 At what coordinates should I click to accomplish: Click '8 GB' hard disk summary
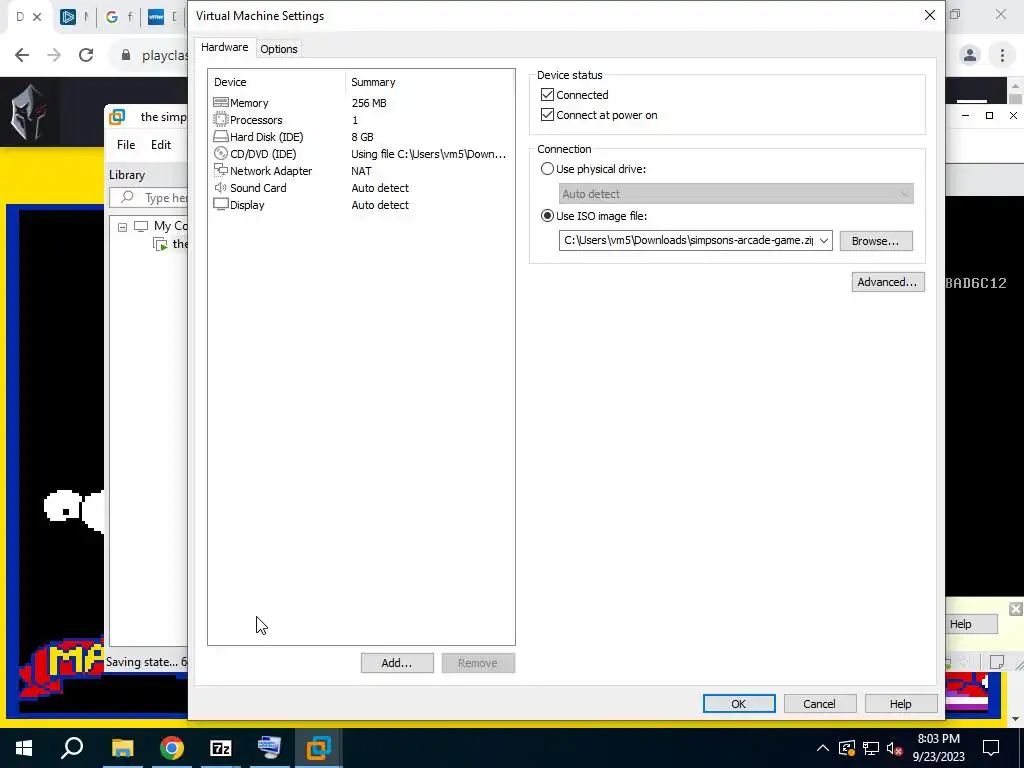362,136
